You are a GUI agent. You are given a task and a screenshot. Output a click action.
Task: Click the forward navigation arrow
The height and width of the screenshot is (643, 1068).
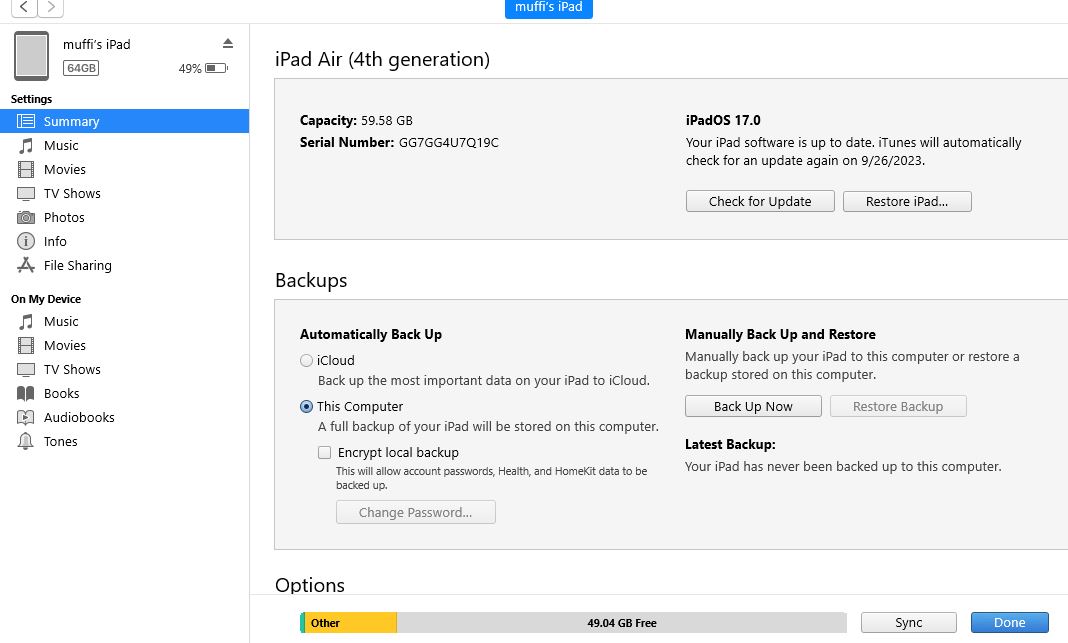50,7
